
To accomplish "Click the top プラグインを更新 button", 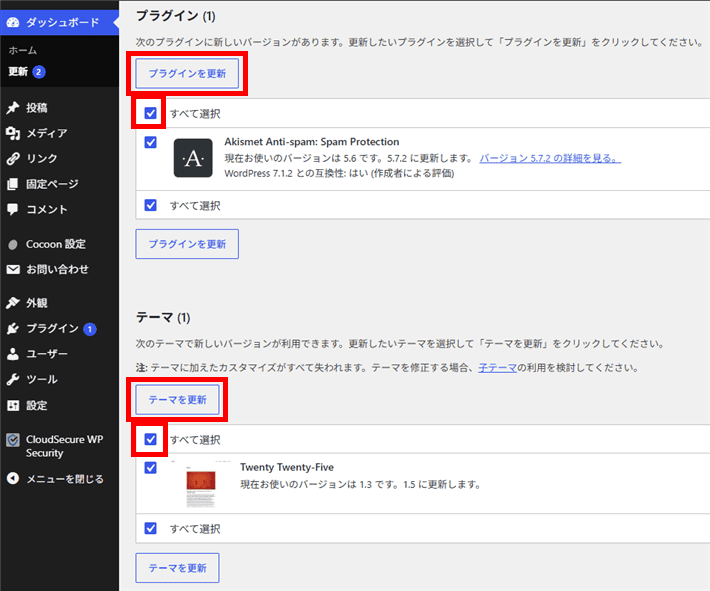I will coord(187,73).
